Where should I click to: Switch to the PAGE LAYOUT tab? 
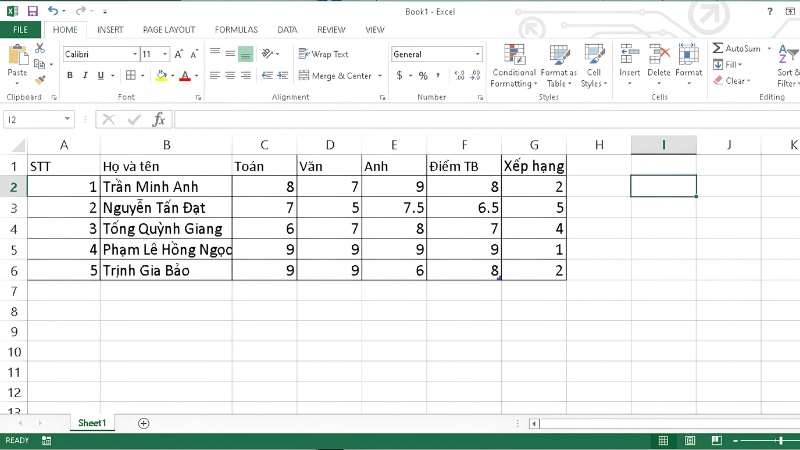coord(169,30)
